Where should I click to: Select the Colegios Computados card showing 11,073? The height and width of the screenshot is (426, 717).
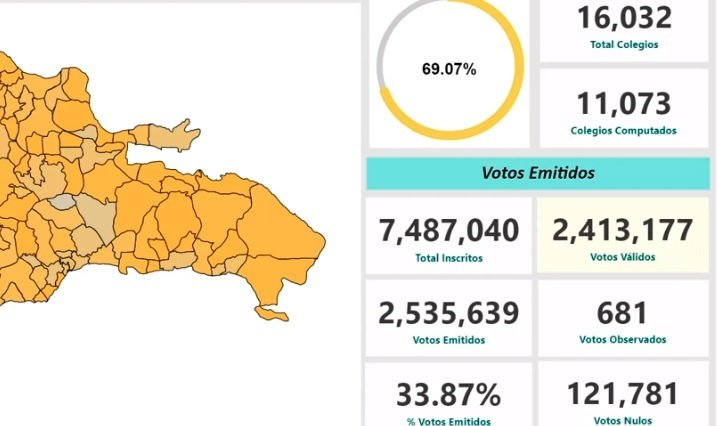pyautogui.click(x=624, y=109)
